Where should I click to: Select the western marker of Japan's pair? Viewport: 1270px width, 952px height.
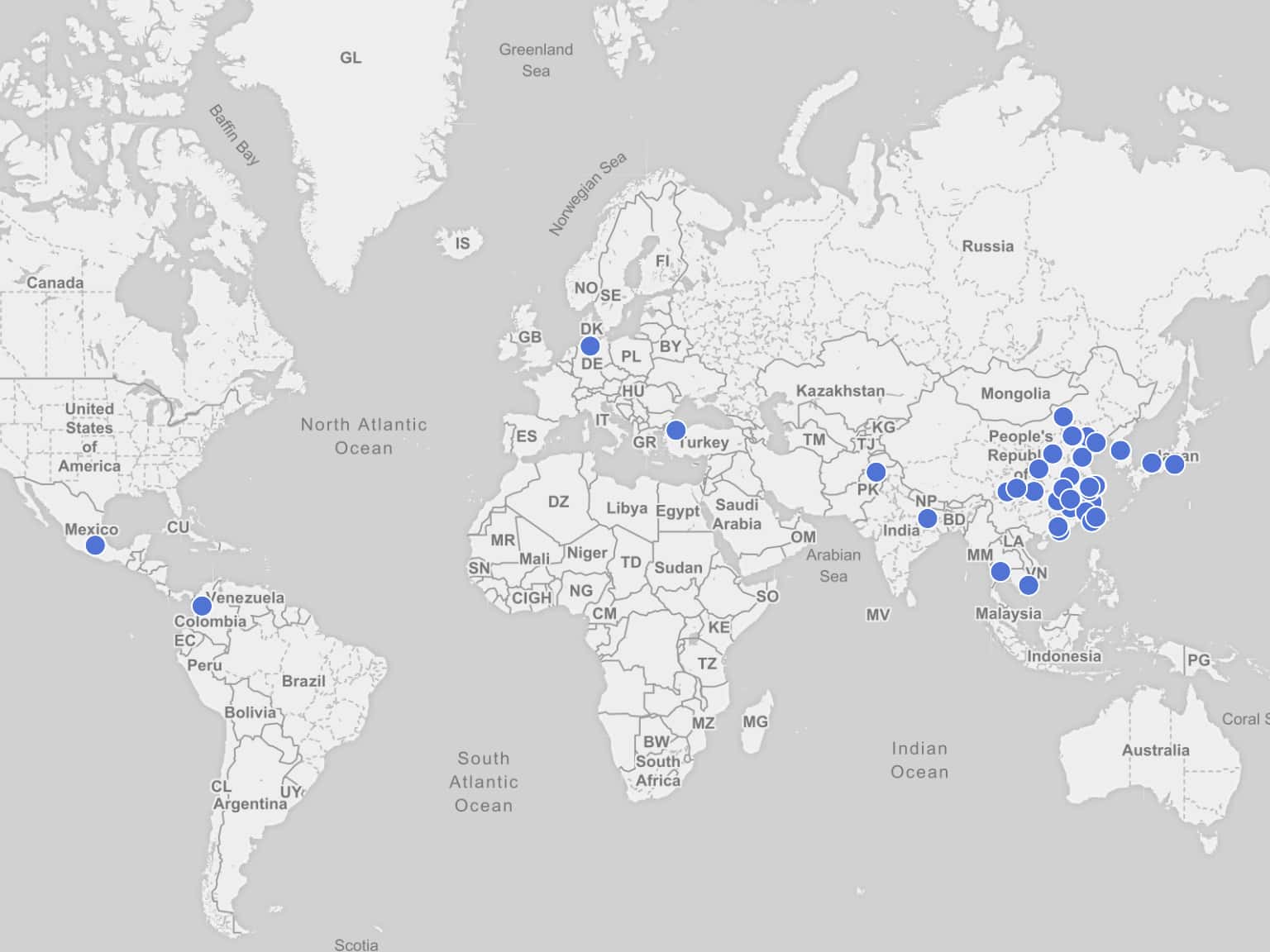[1151, 463]
